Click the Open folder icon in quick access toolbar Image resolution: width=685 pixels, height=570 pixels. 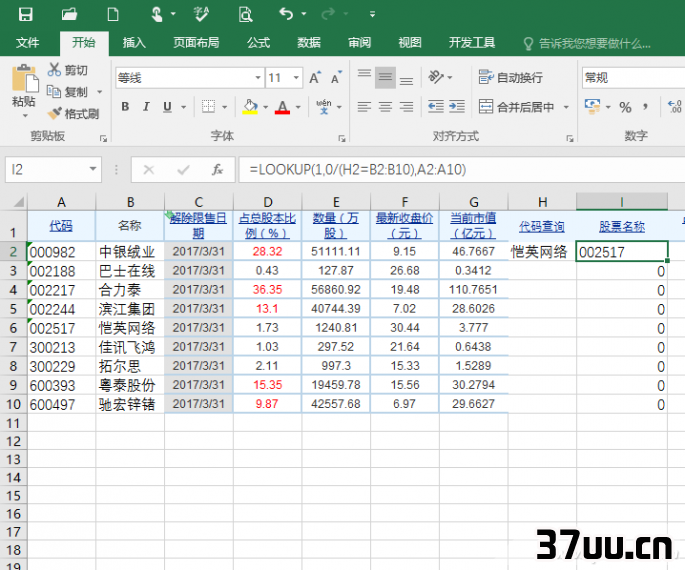tap(69, 14)
